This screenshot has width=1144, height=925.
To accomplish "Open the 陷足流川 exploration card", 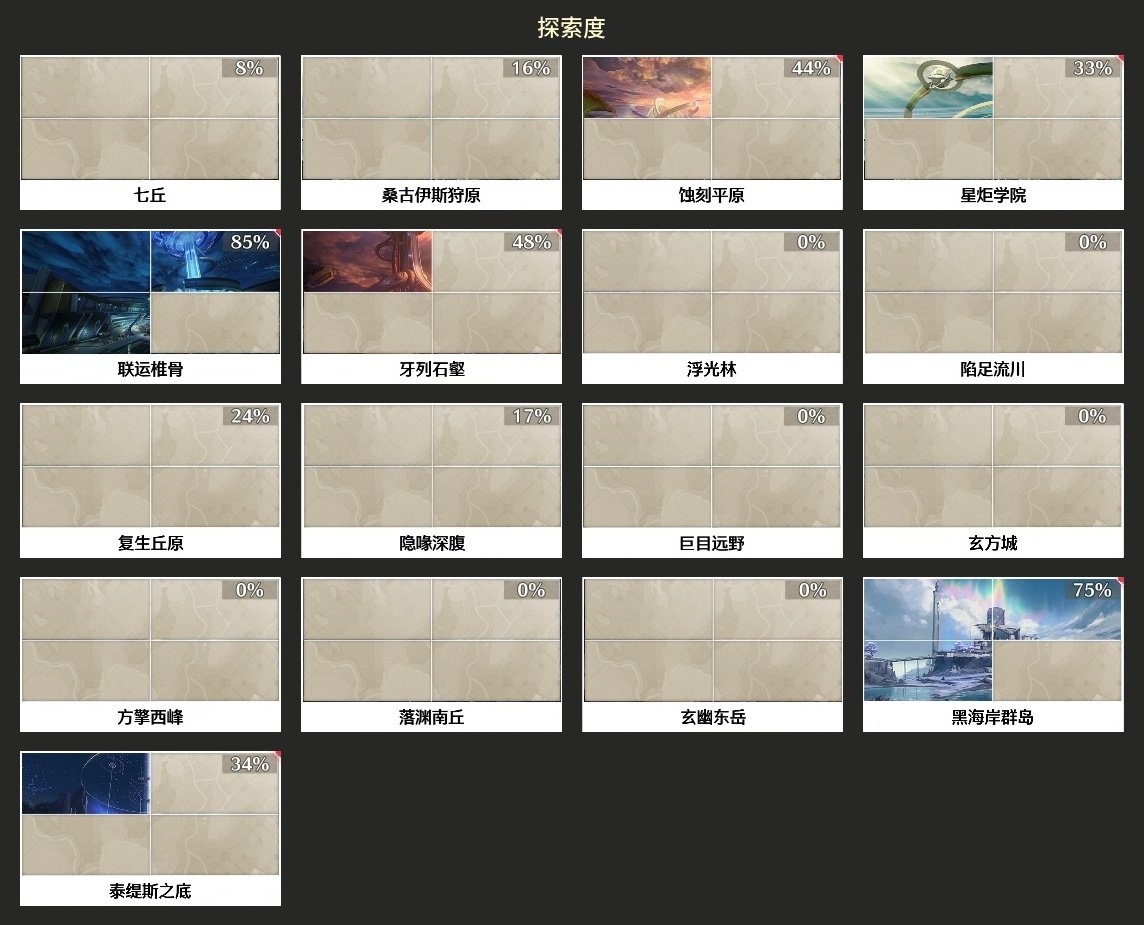I will click(x=993, y=306).
